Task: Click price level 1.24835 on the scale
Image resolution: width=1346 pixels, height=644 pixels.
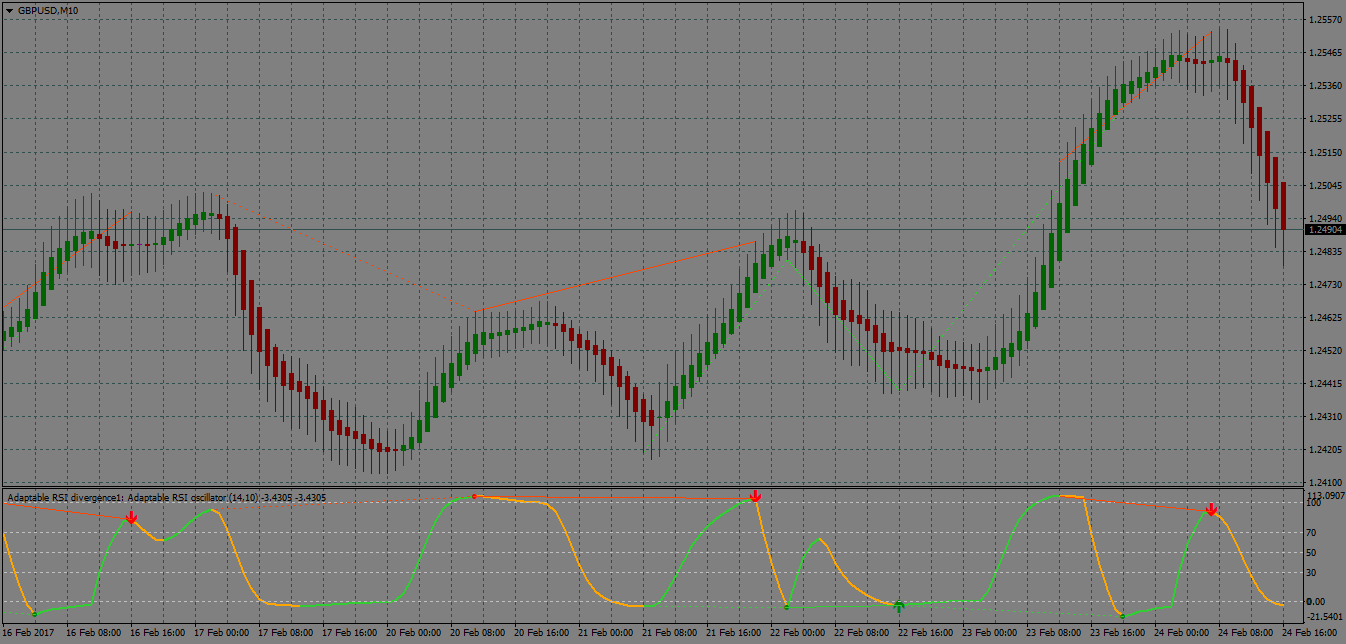Action: [1325, 252]
